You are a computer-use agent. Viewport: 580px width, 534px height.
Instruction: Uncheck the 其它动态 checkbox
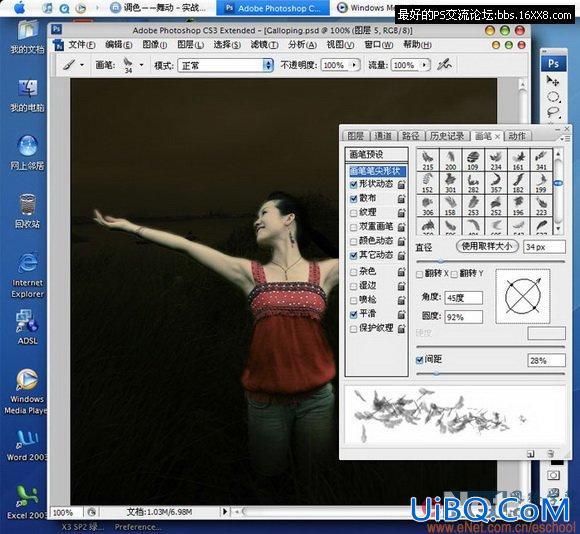(353, 256)
